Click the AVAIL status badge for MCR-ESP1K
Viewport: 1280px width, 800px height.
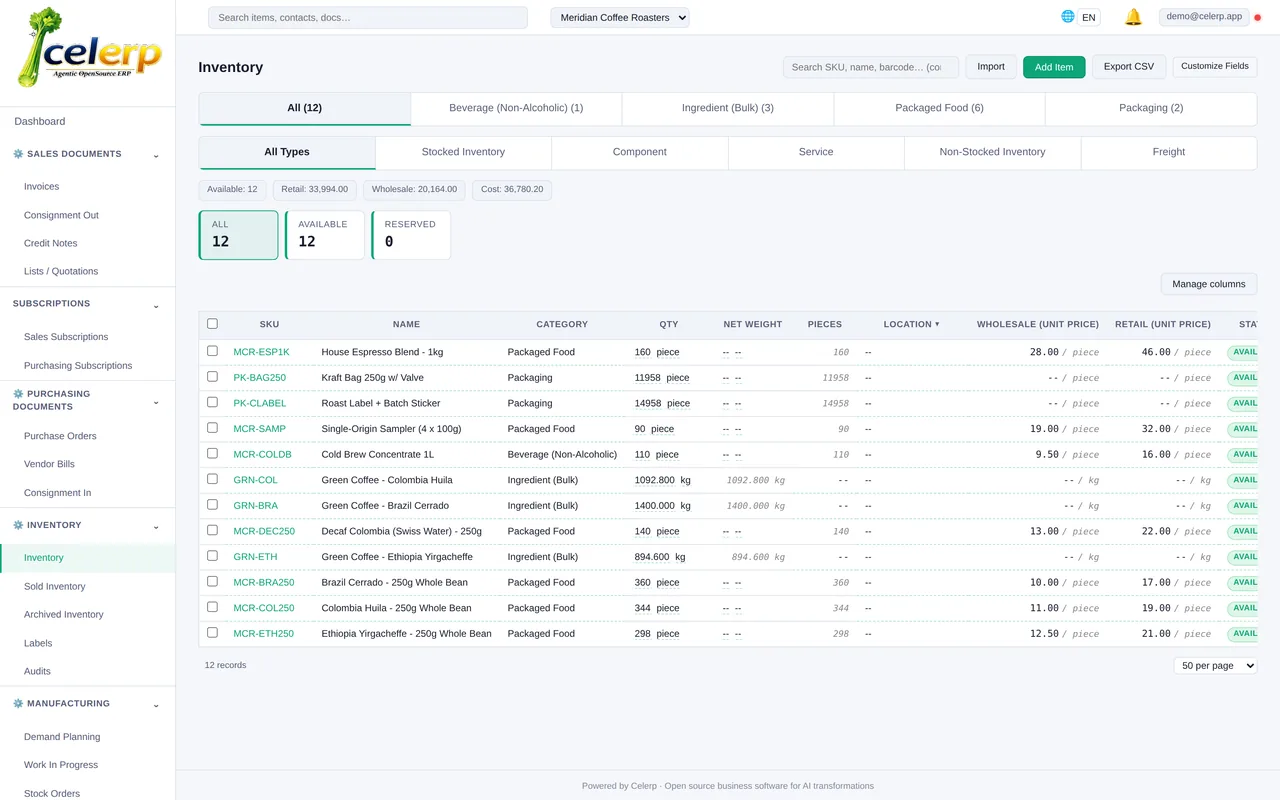pos(1243,352)
